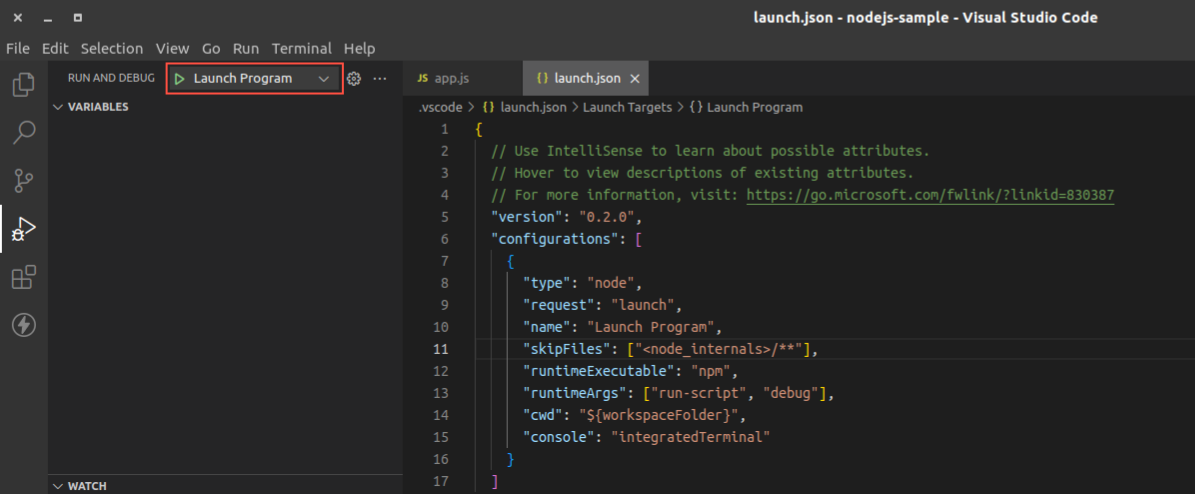Open the Help menu

[360, 48]
